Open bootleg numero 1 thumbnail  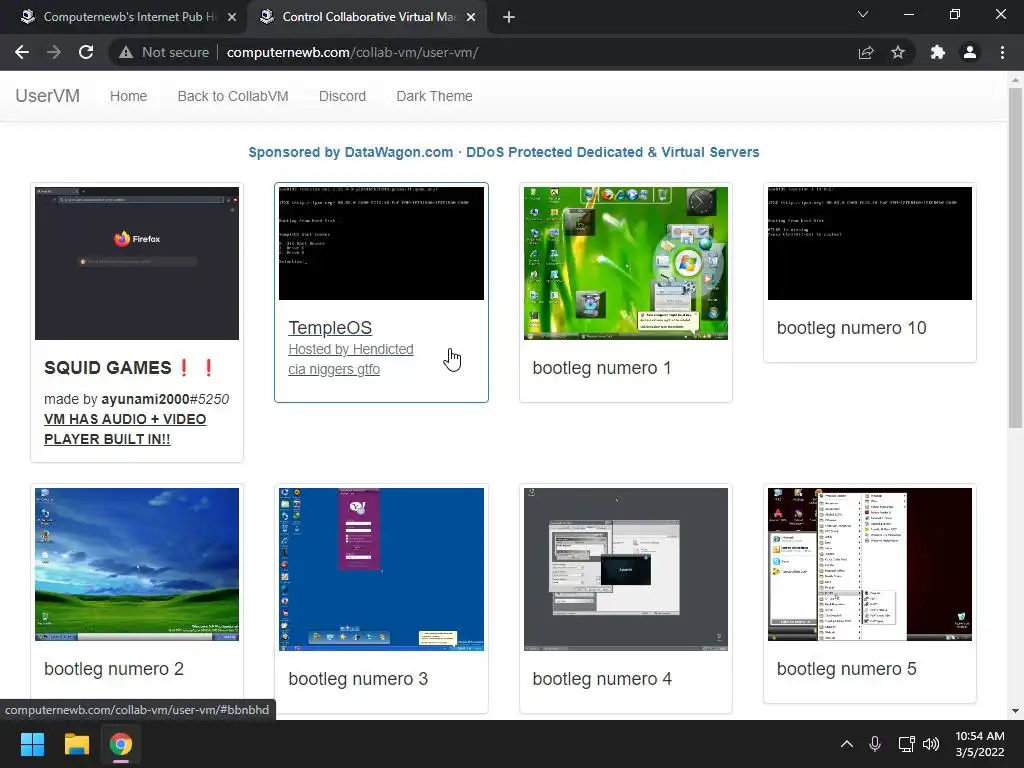[x=626, y=263]
